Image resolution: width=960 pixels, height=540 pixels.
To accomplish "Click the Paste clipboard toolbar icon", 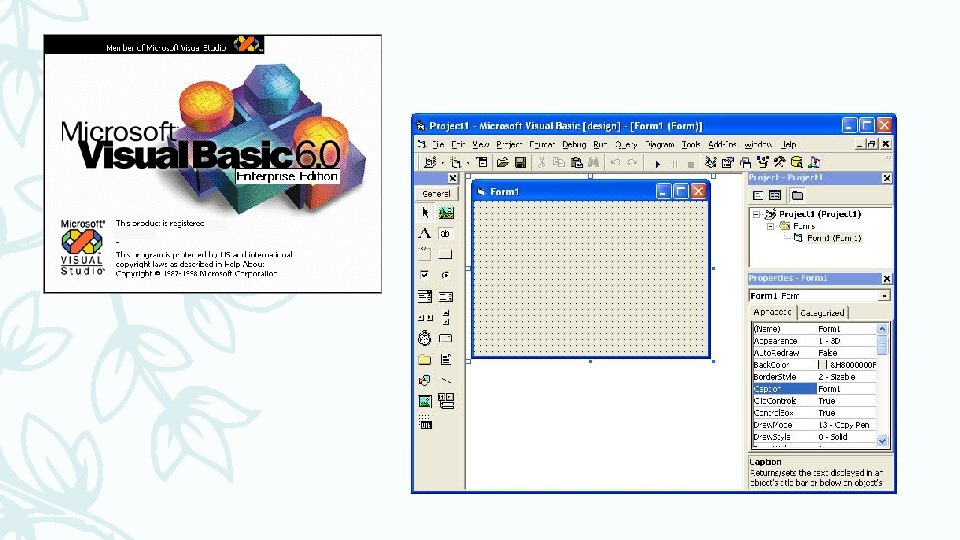I will 577,162.
